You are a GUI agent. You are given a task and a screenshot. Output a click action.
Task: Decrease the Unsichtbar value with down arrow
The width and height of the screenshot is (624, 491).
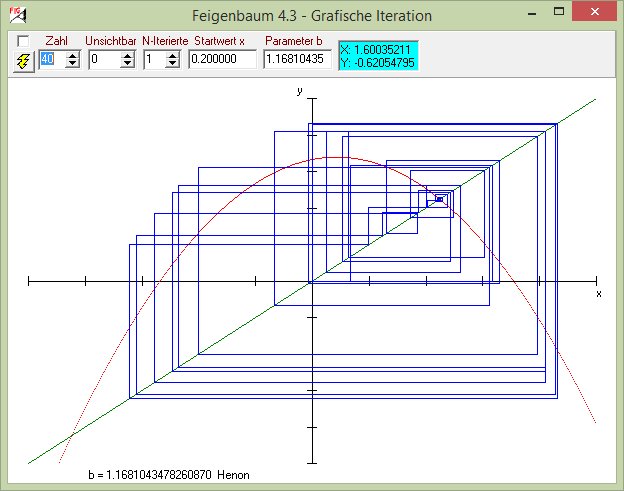[x=127, y=64]
